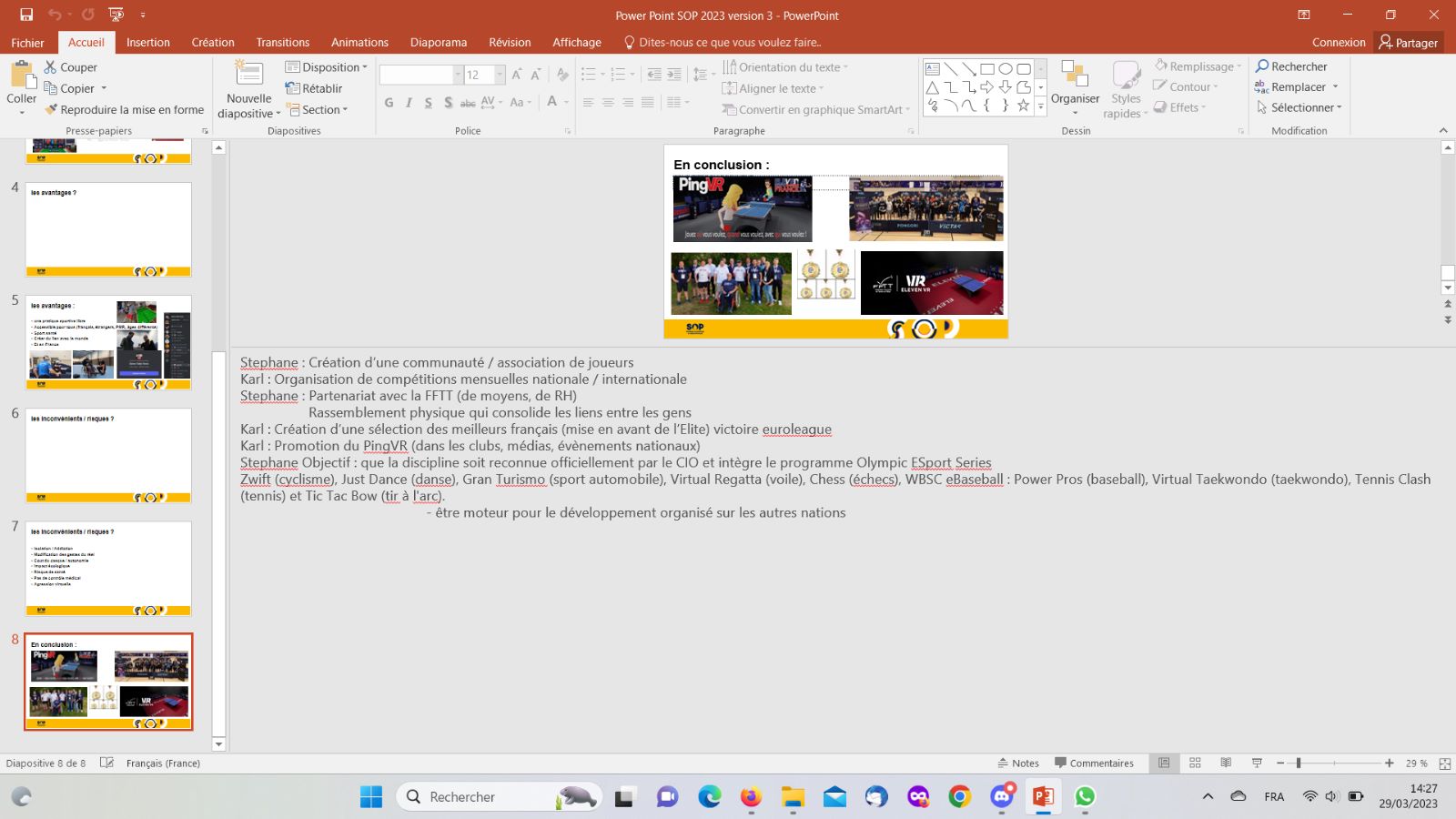Open slide sorter view in status bar
This screenshot has width=1456, height=819.
click(x=1195, y=763)
